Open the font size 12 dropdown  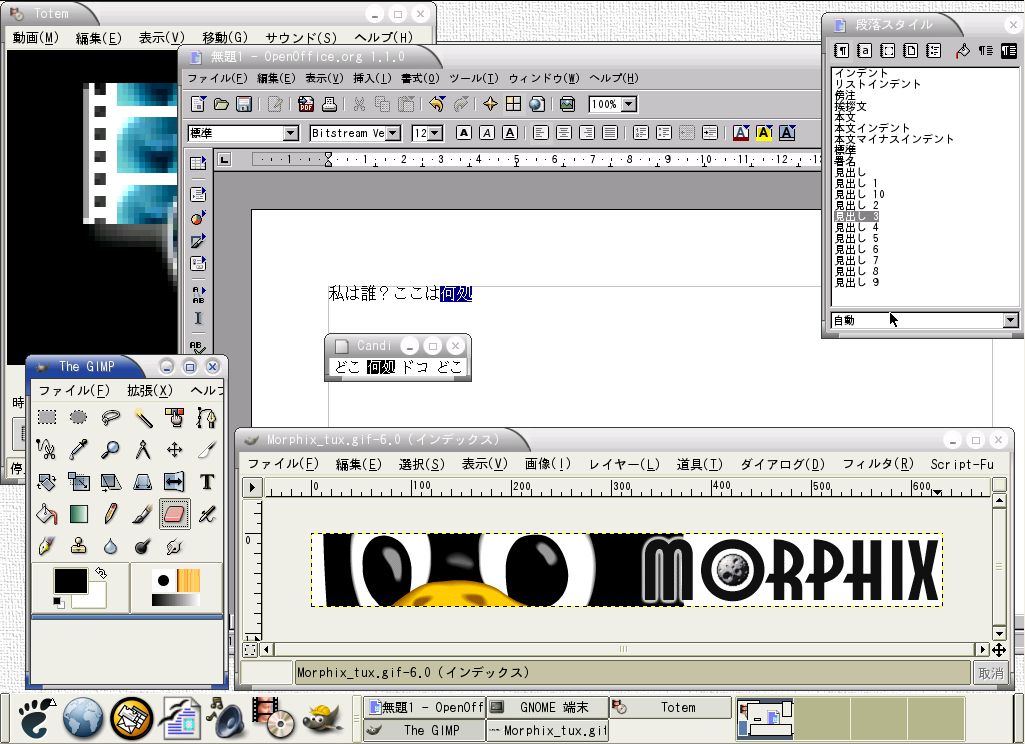(435, 133)
